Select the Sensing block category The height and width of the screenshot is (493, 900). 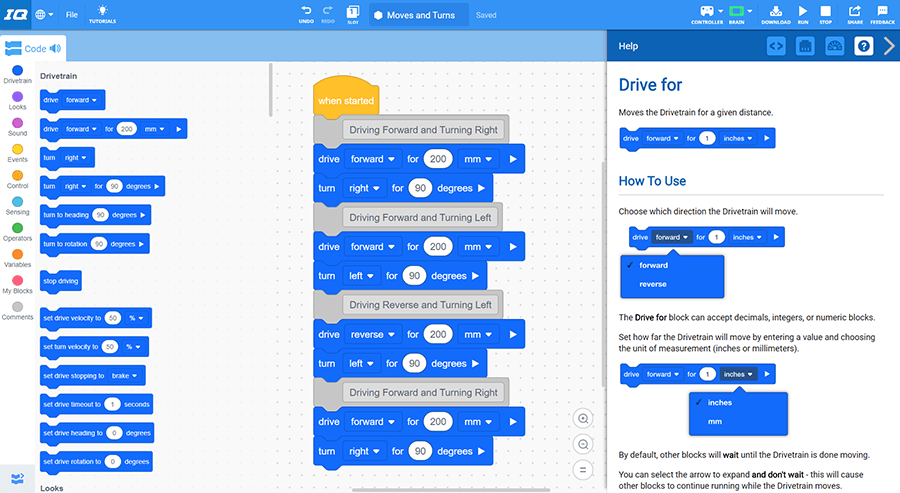click(x=17, y=204)
